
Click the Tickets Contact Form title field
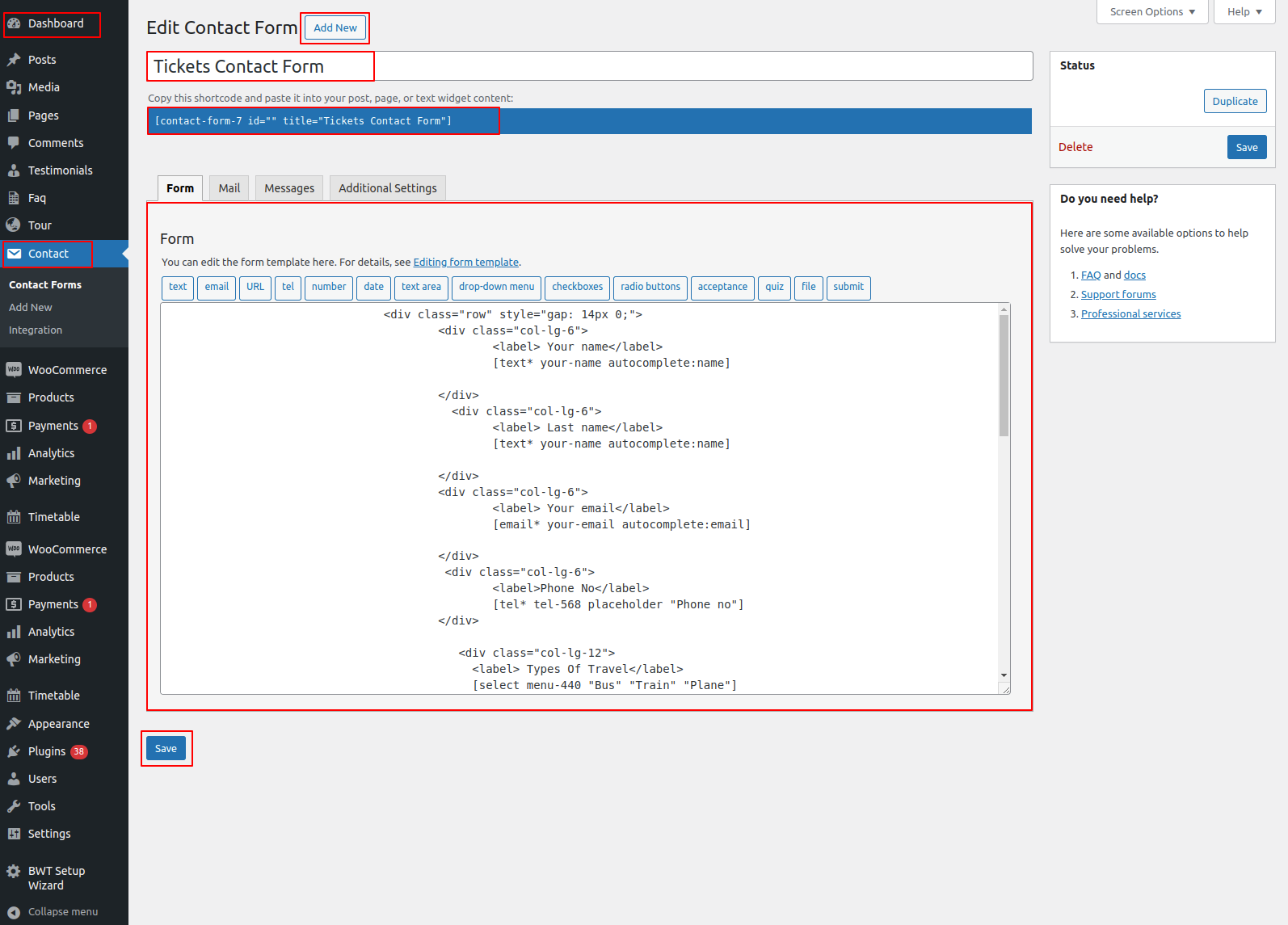(x=588, y=66)
